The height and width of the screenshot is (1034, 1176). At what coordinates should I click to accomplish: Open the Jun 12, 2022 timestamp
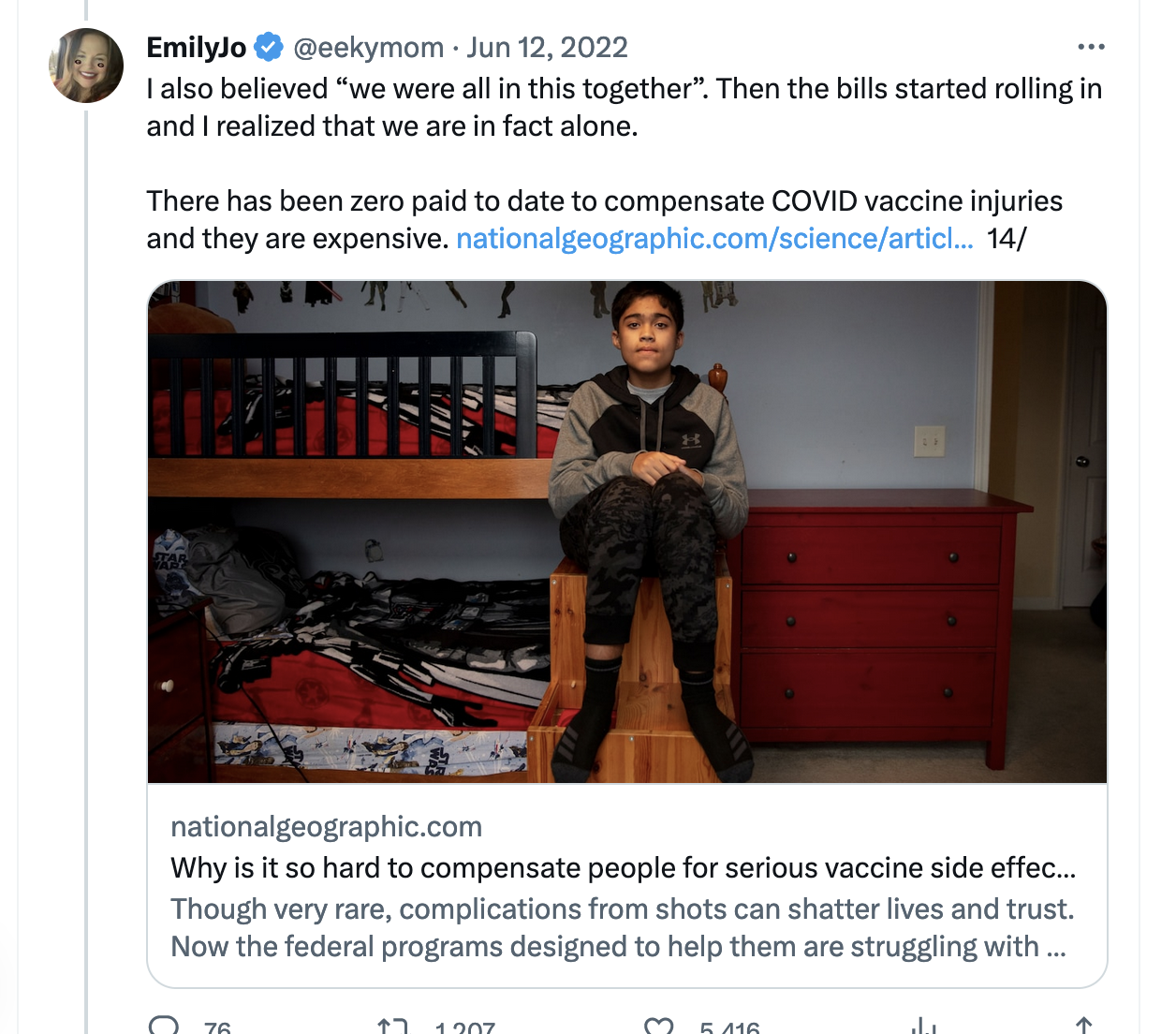[547, 47]
